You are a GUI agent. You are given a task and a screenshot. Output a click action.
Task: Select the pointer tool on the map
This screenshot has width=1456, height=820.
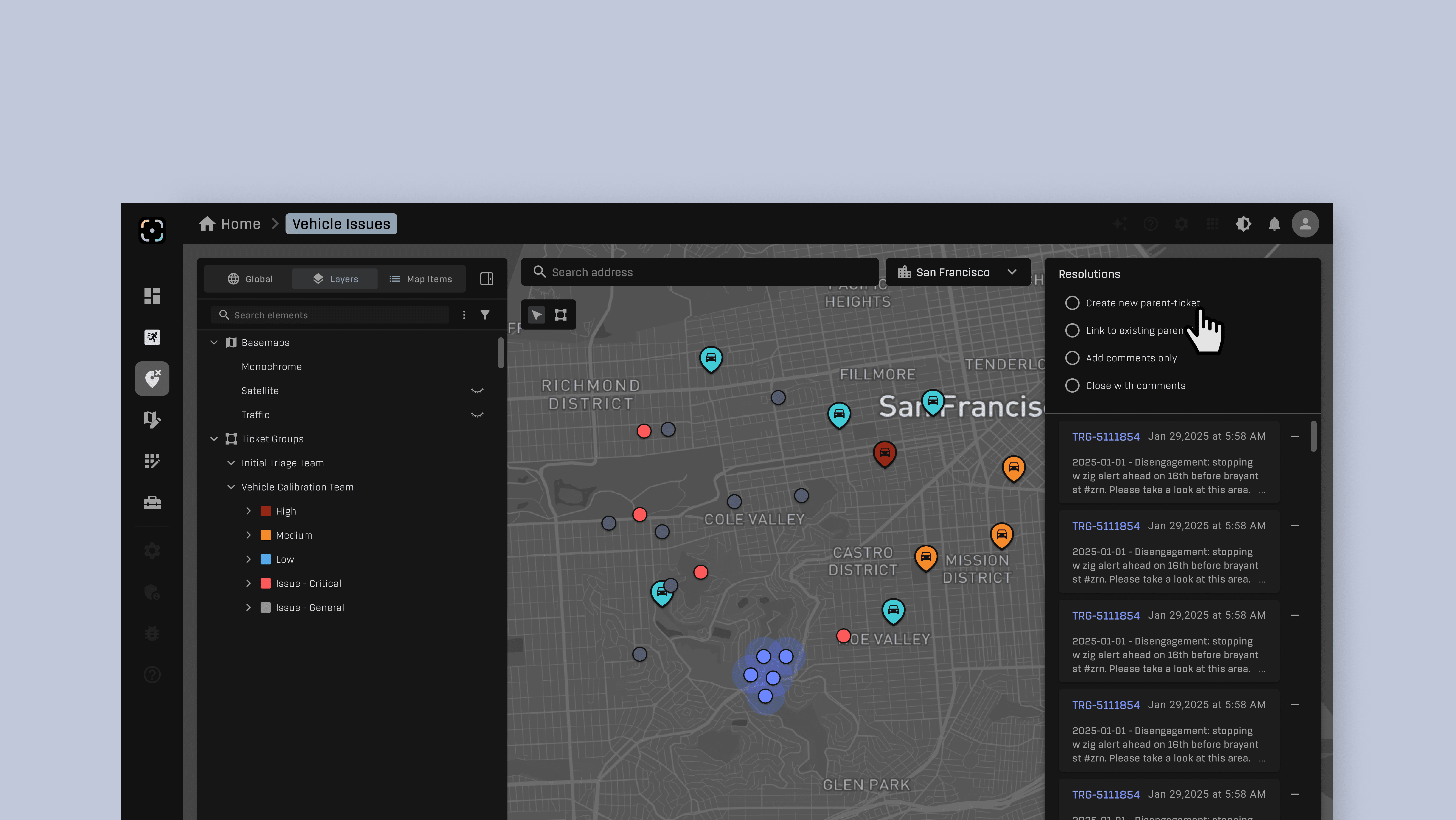tap(536, 315)
